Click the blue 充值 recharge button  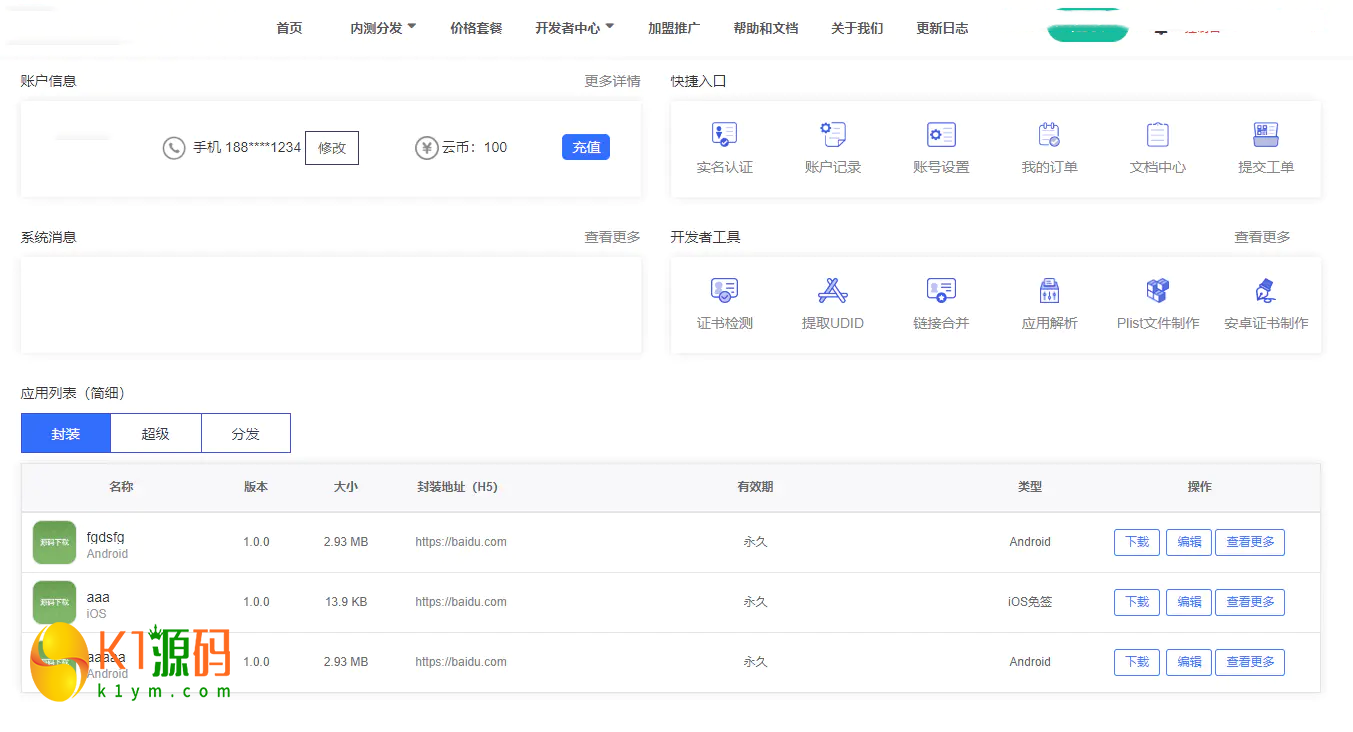tap(585, 147)
